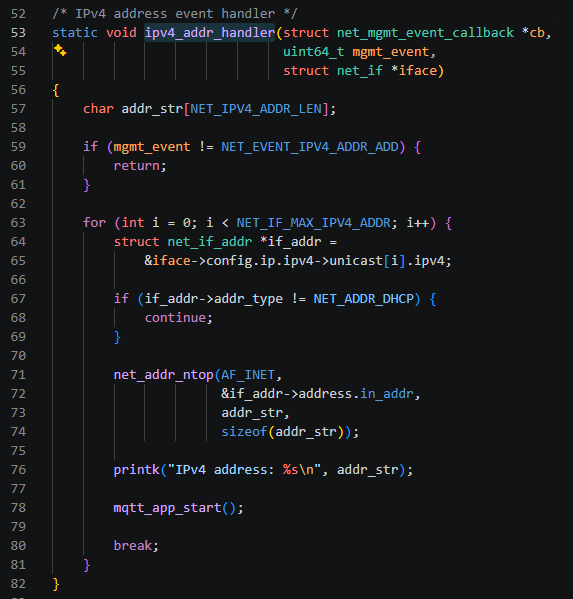Click the net_addr_ntop function call
This screenshot has width=573, height=599.
click(163, 375)
